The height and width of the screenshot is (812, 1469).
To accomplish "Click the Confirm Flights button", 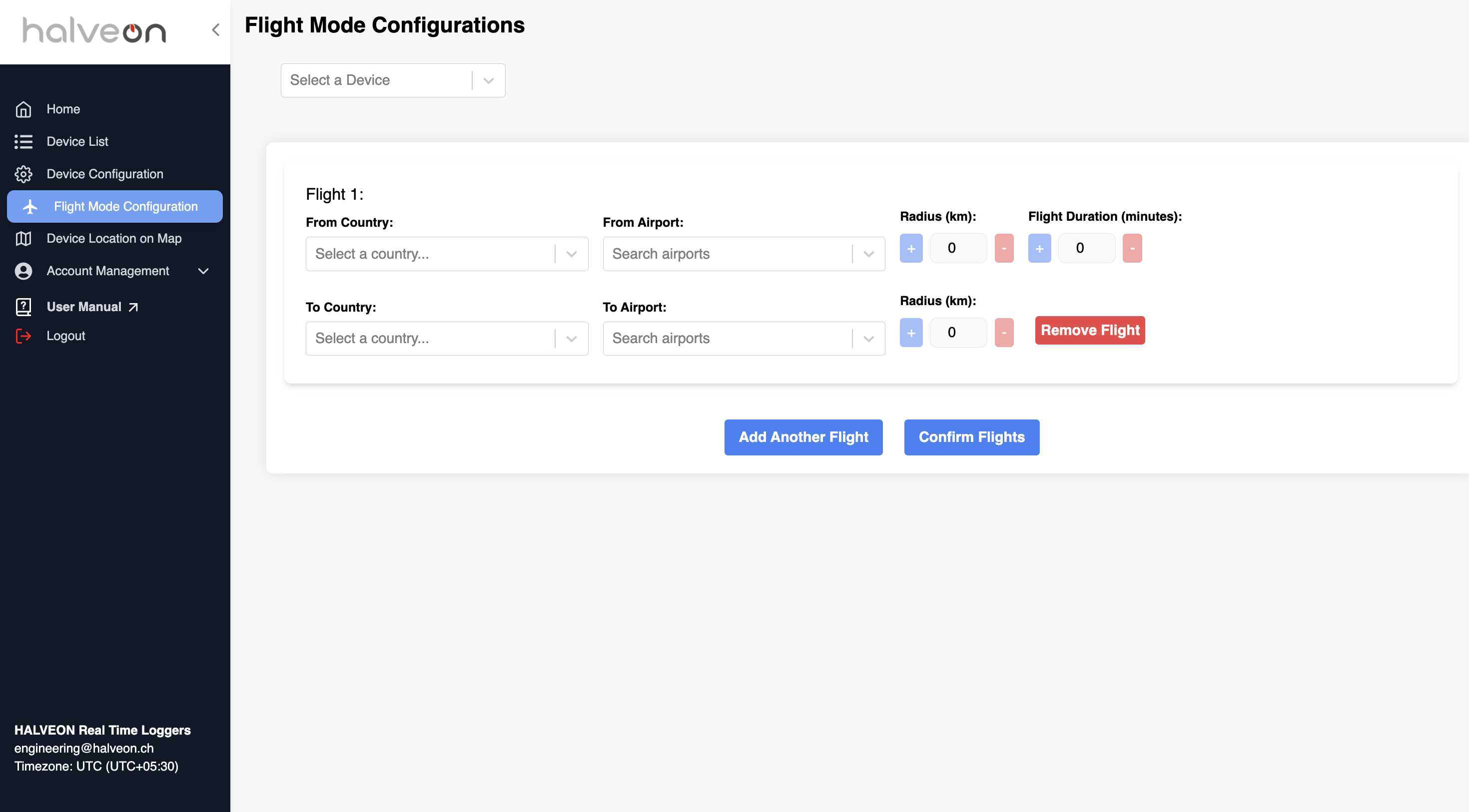I will pyautogui.click(x=971, y=437).
